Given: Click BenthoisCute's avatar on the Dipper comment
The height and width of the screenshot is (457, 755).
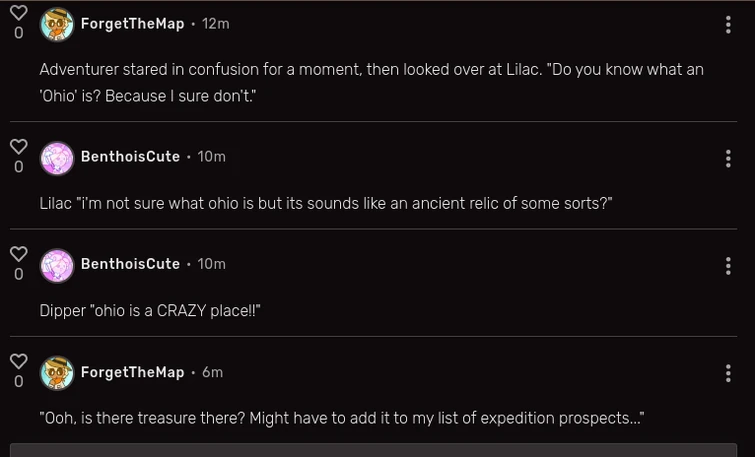Looking at the screenshot, I should (57, 265).
